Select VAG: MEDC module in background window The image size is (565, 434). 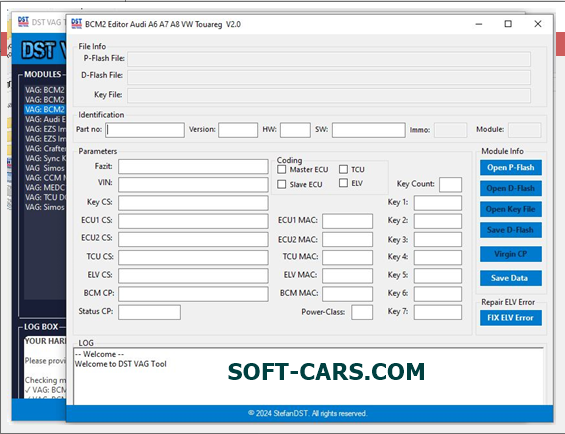click(x=45, y=187)
